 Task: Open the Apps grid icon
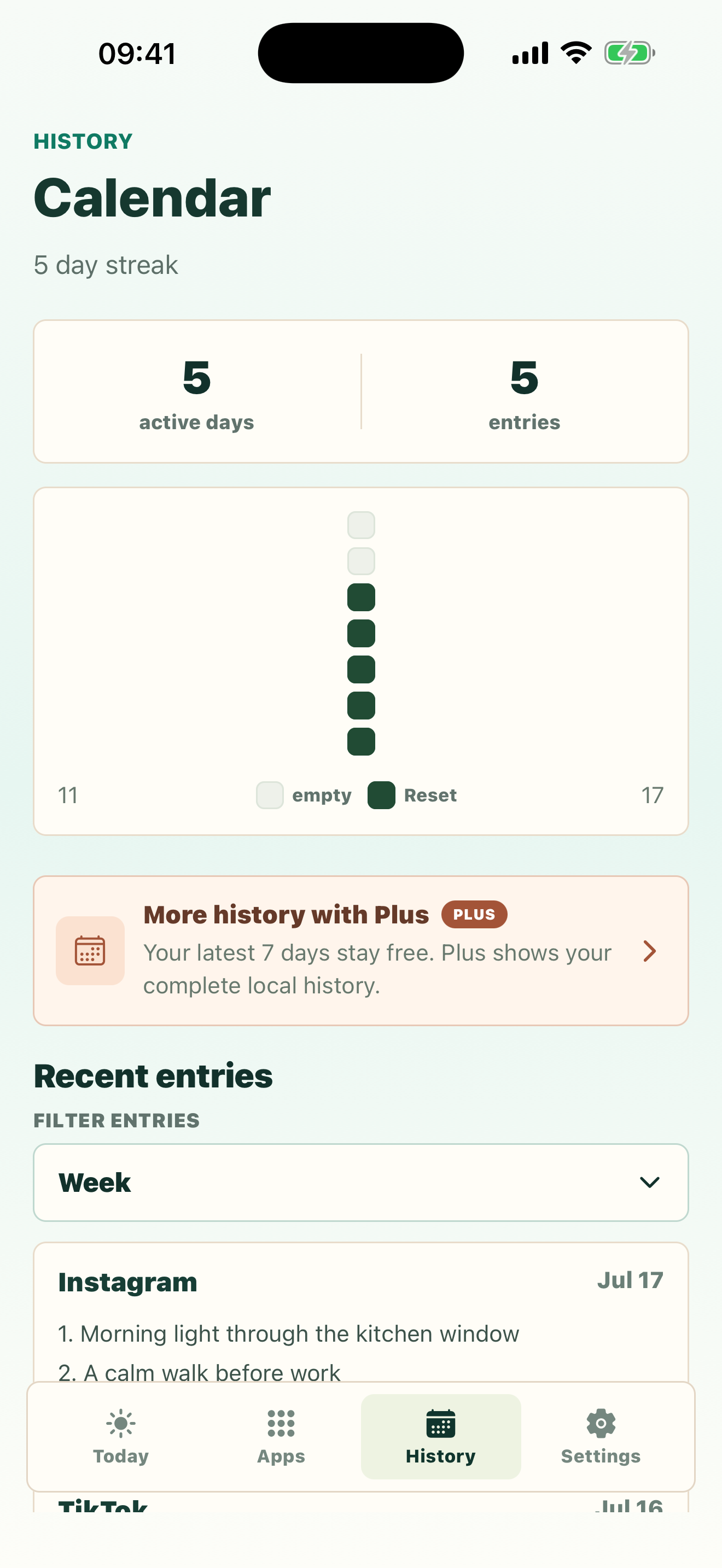[x=281, y=1423]
